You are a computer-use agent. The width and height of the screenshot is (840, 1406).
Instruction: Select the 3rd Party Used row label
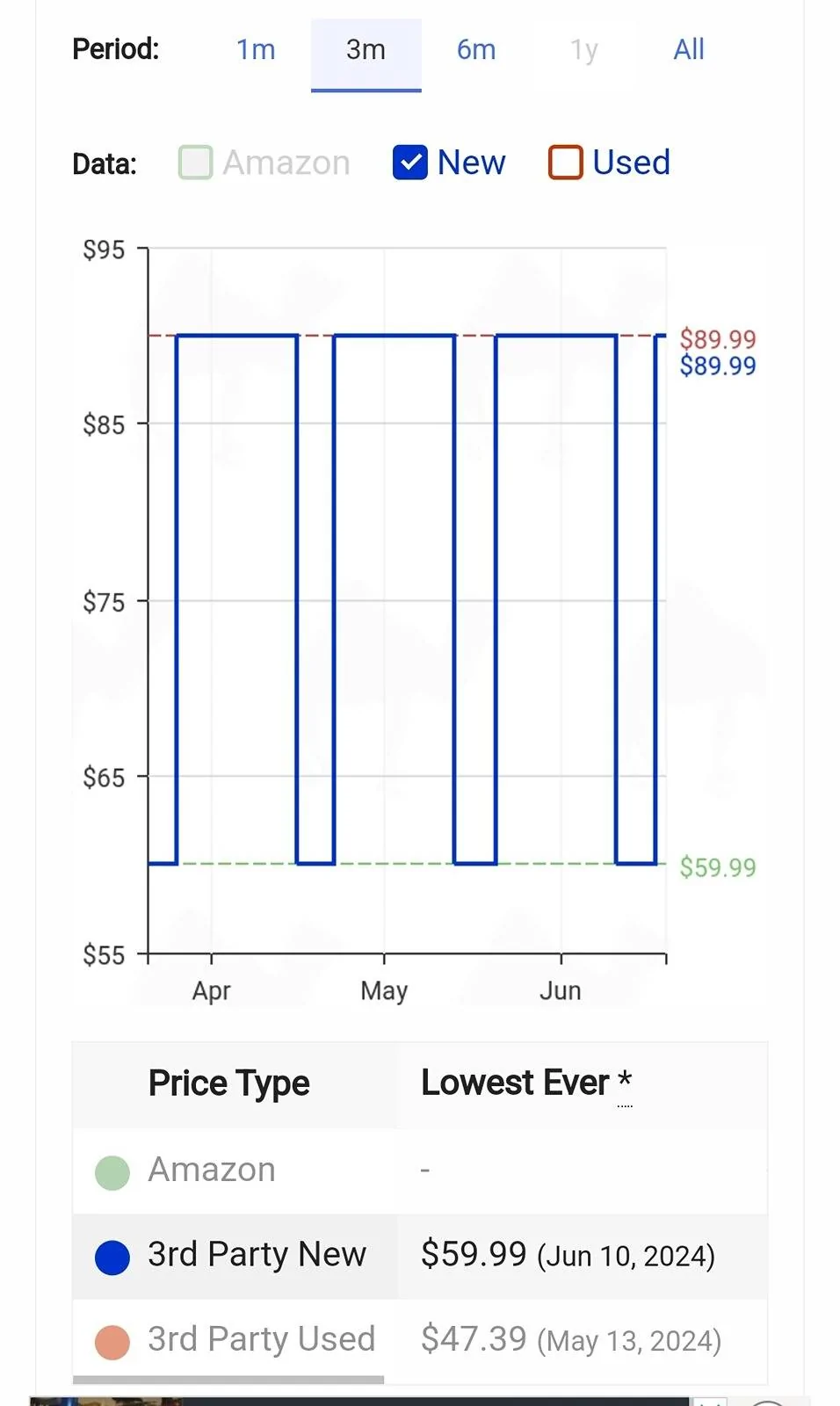click(x=261, y=1339)
